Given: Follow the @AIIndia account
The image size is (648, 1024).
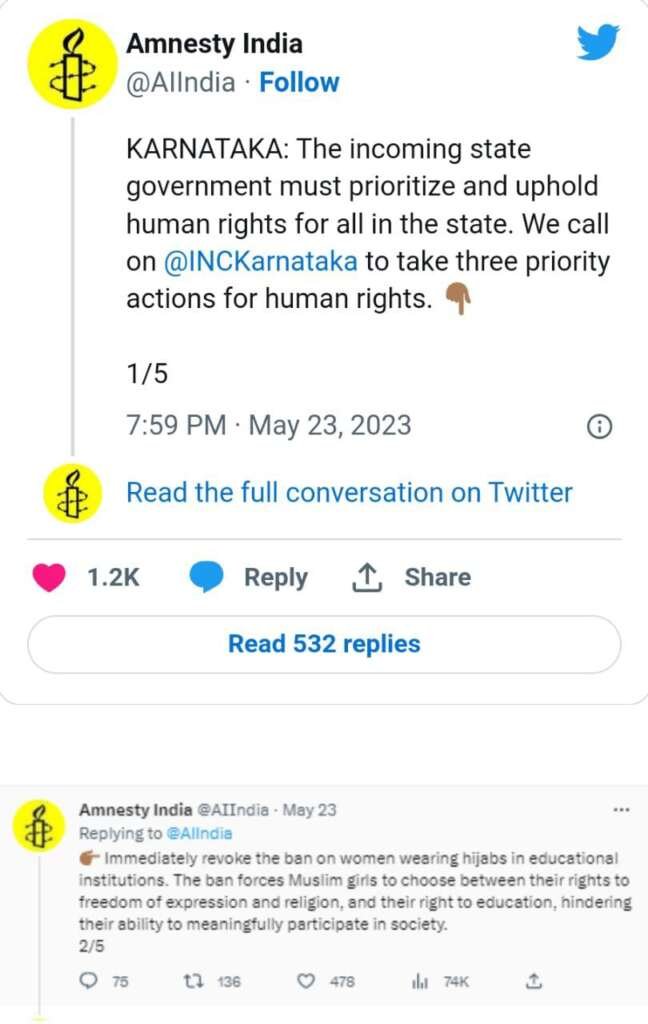Looking at the screenshot, I should 299,82.
